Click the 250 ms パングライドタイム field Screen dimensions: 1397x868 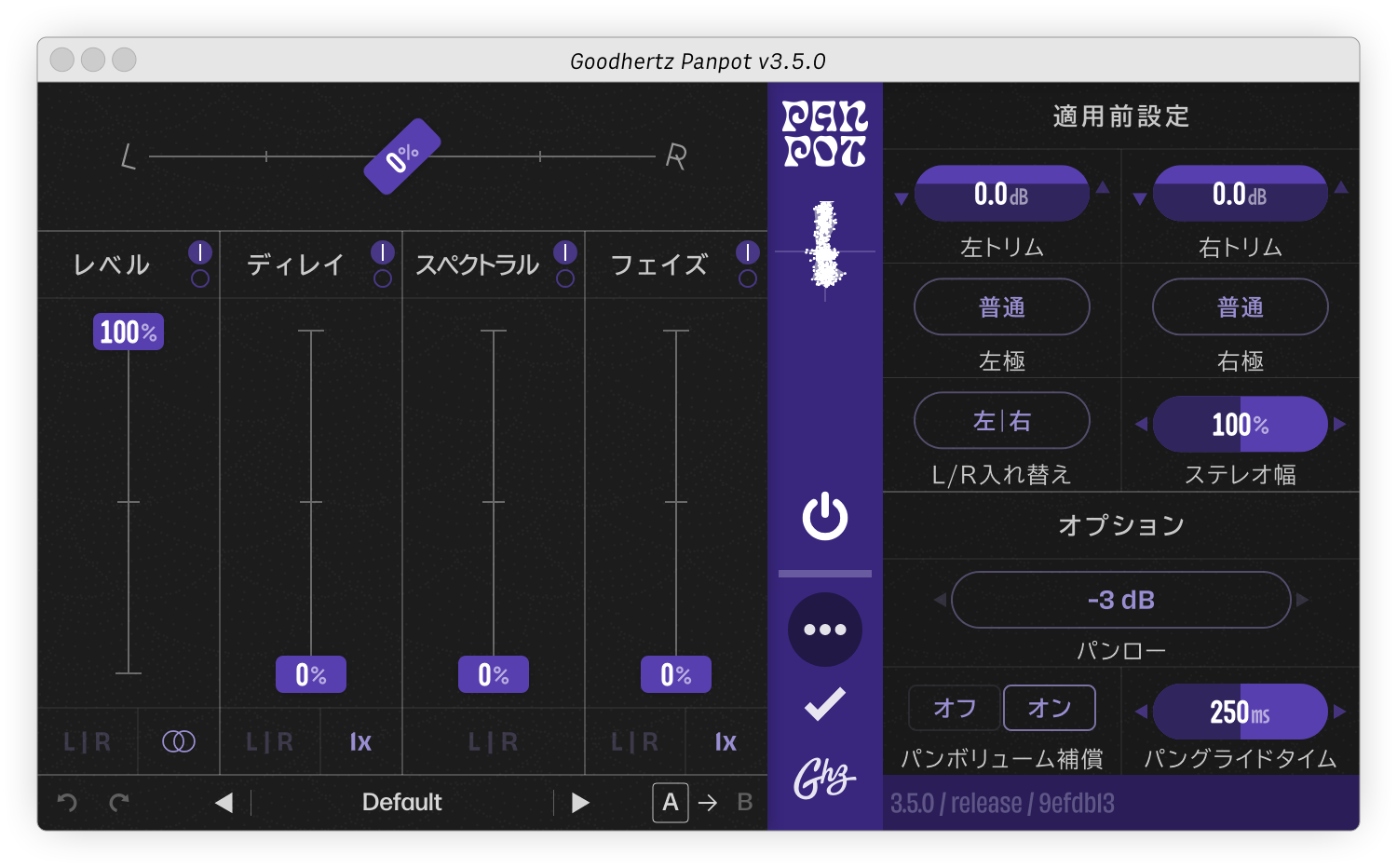click(1240, 712)
